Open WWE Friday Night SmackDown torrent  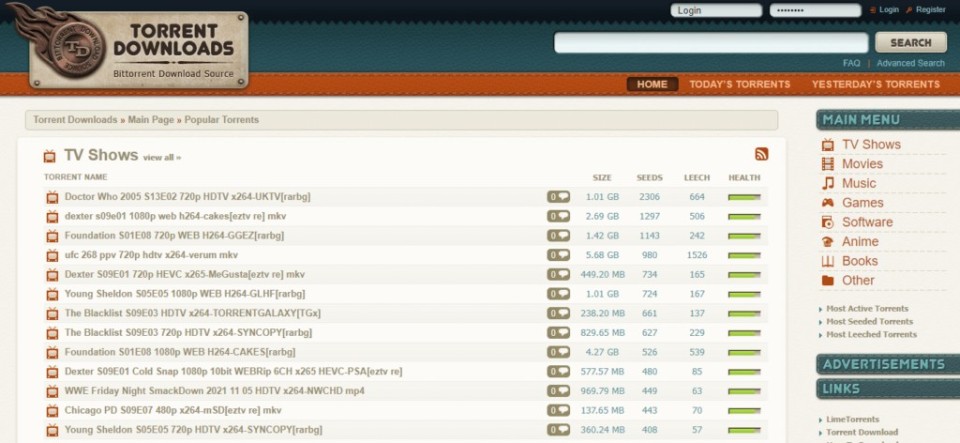tap(214, 391)
